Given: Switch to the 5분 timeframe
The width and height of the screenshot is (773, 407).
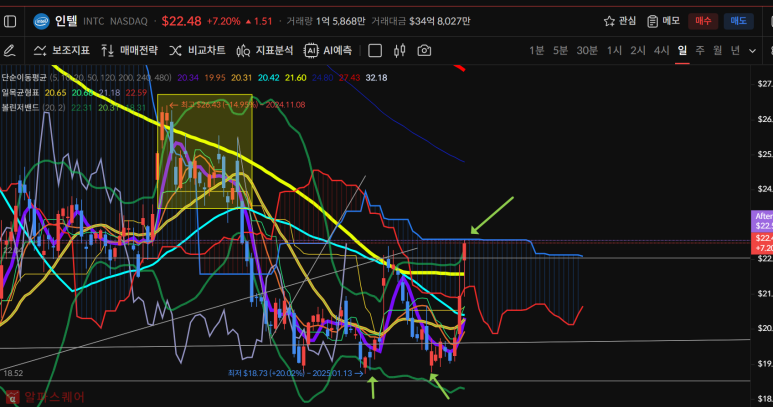Looking at the screenshot, I should tap(560, 50).
